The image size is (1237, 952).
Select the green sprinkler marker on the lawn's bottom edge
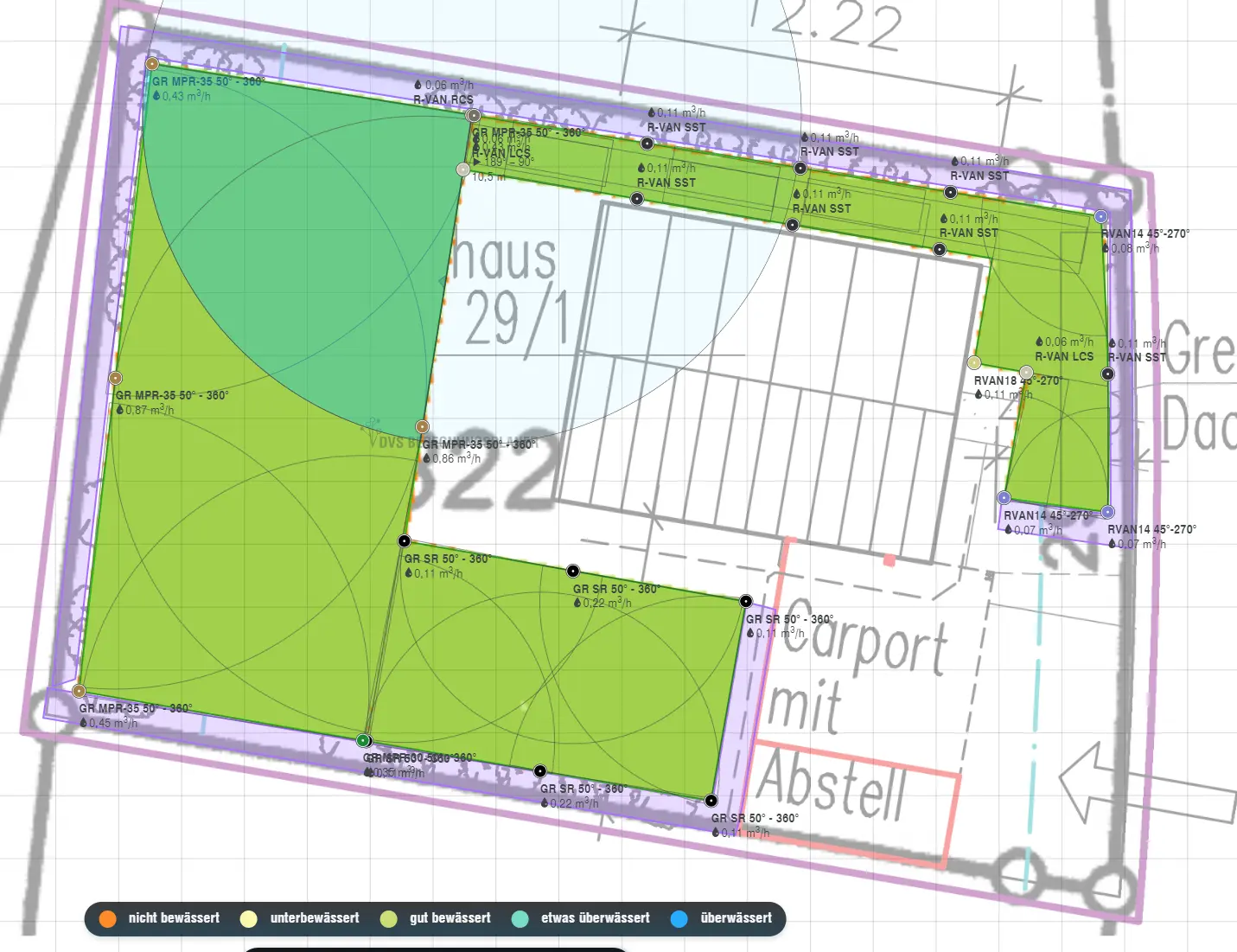[363, 740]
